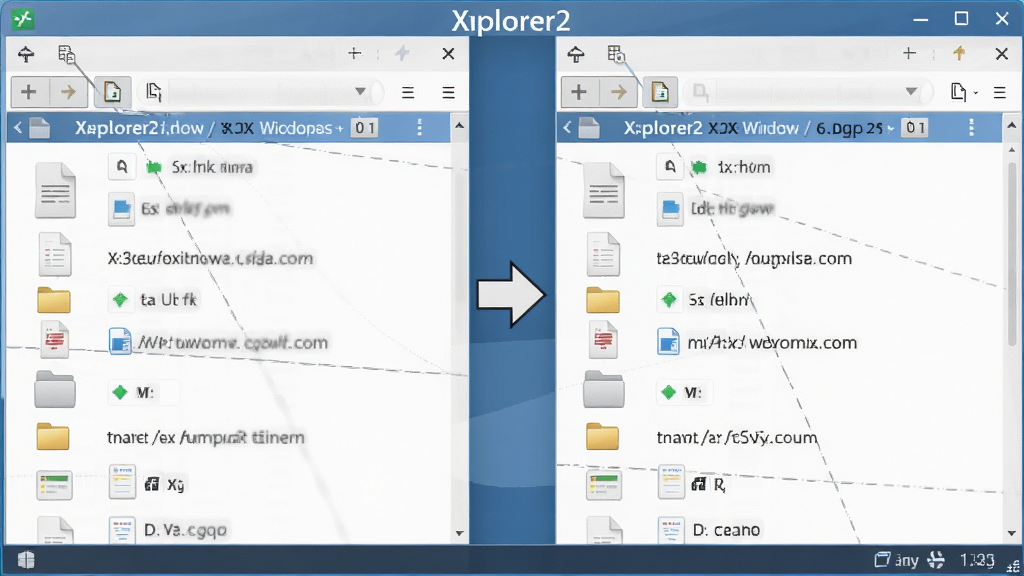
Task: Click the document-tree icon in left pane top toolbar
Action: (66, 54)
